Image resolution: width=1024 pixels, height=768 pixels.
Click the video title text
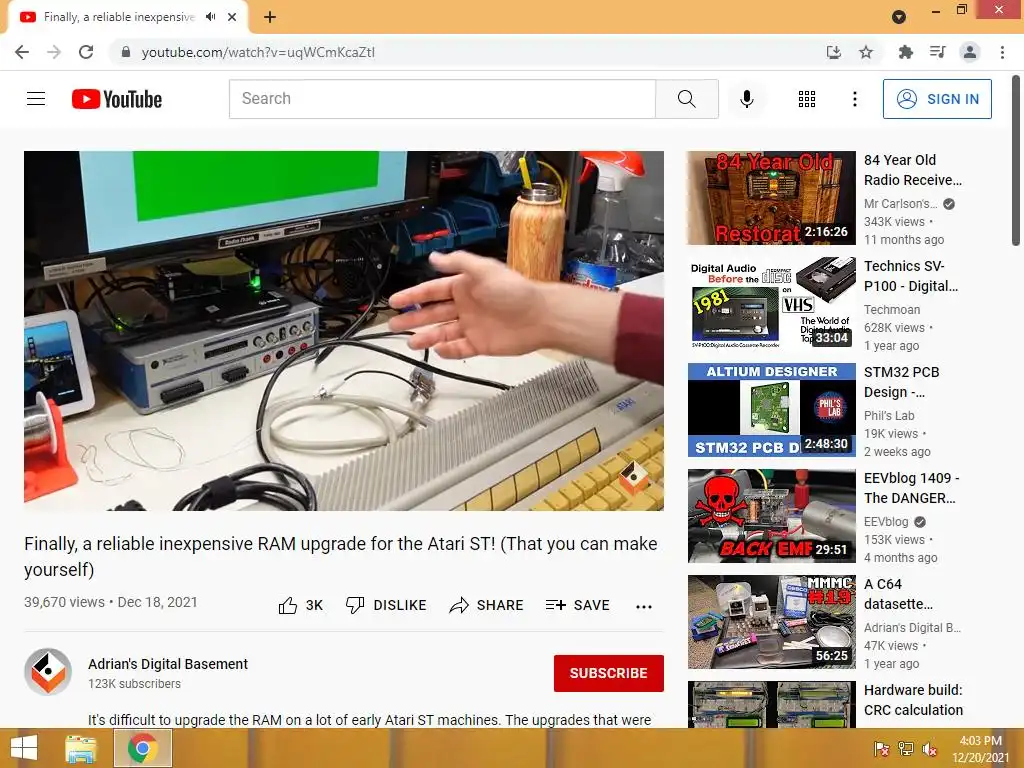pyautogui.click(x=340, y=556)
